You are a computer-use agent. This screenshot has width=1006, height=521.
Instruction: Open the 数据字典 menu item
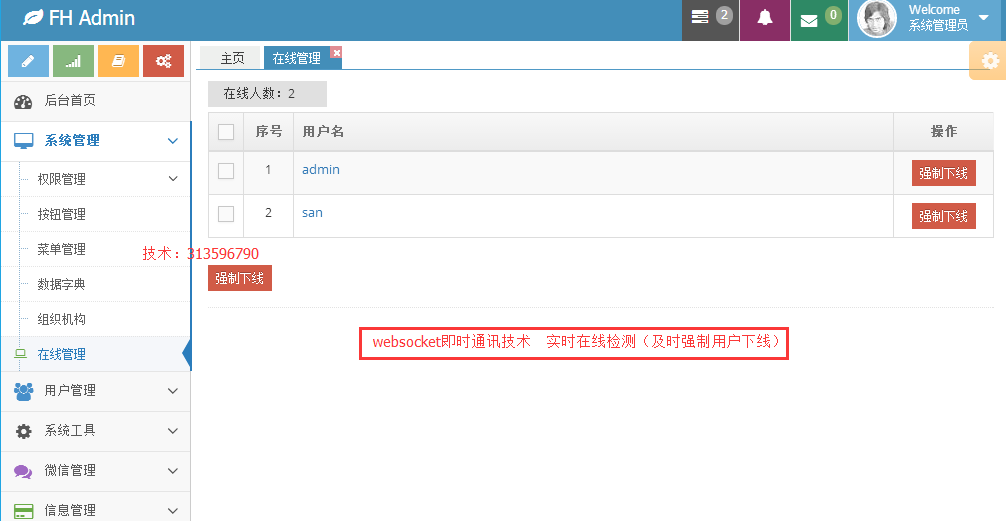pos(96,284)
